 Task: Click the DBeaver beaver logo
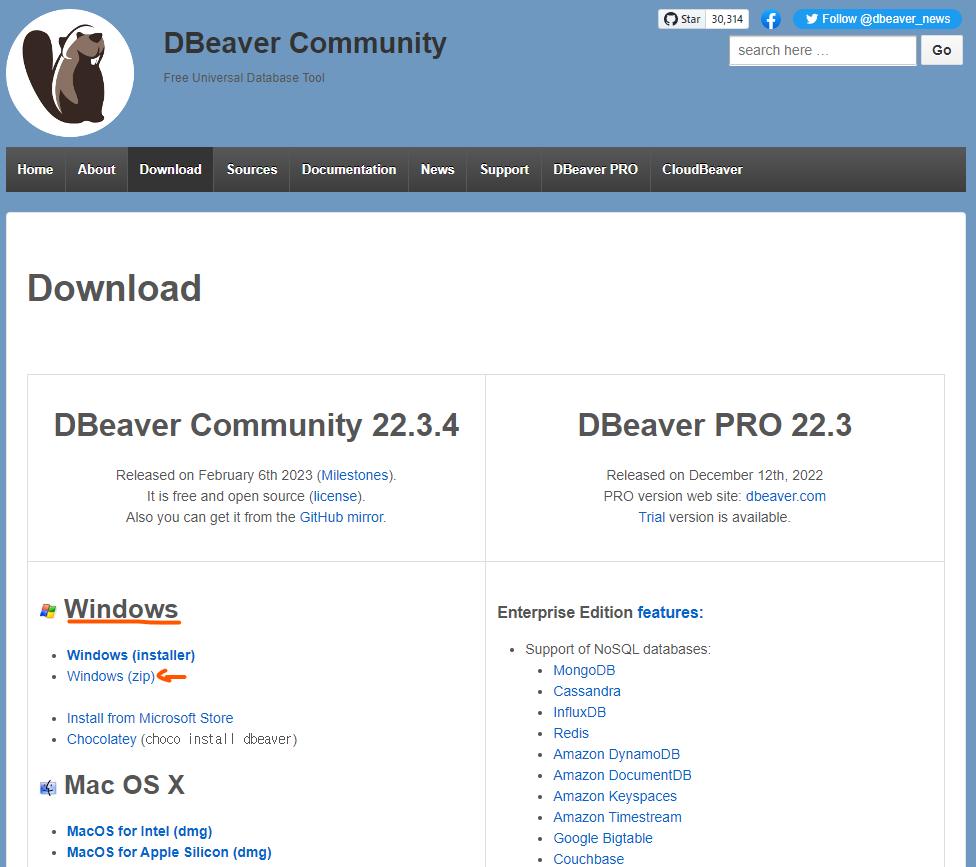(x=70, y=73)
